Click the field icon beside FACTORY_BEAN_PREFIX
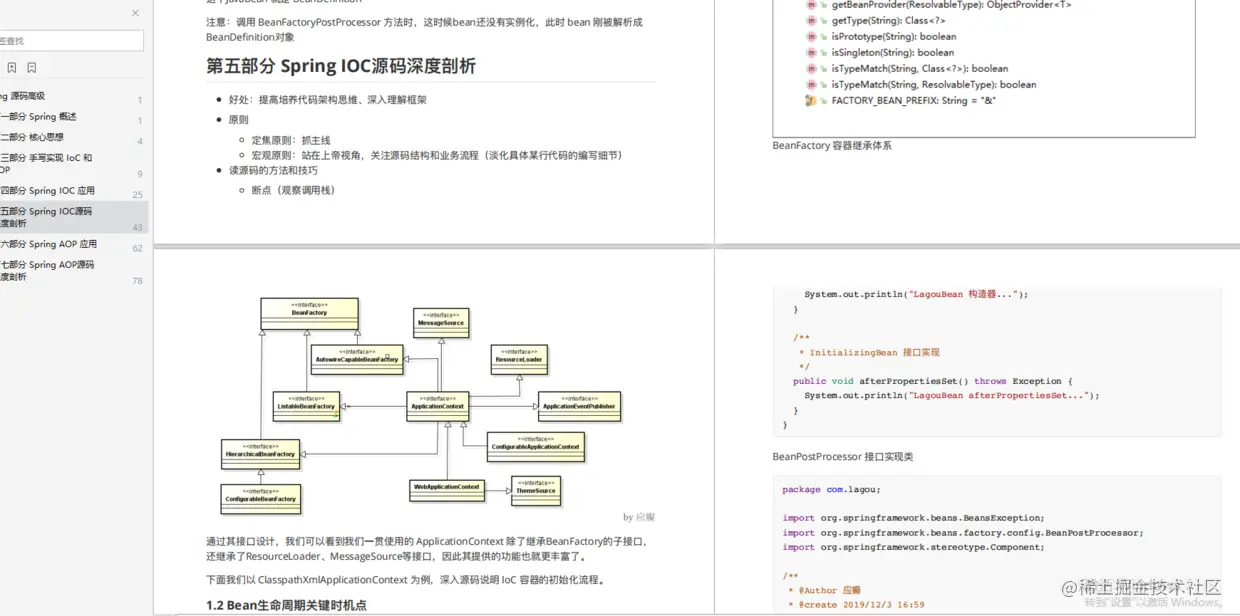This screenshot has width=1240, height=616. (x=811, y=101)
